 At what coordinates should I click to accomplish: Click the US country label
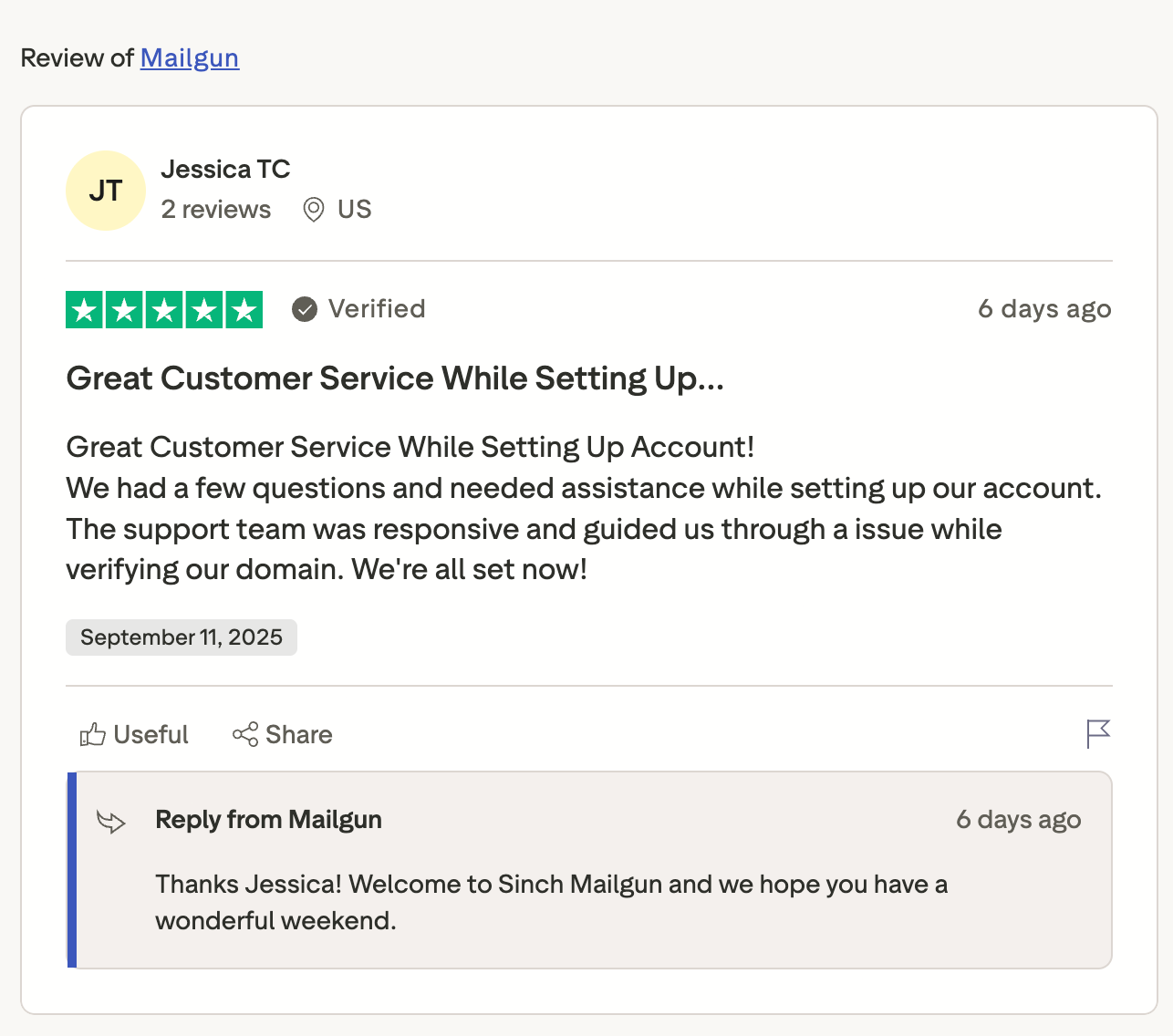pos(354,210)
